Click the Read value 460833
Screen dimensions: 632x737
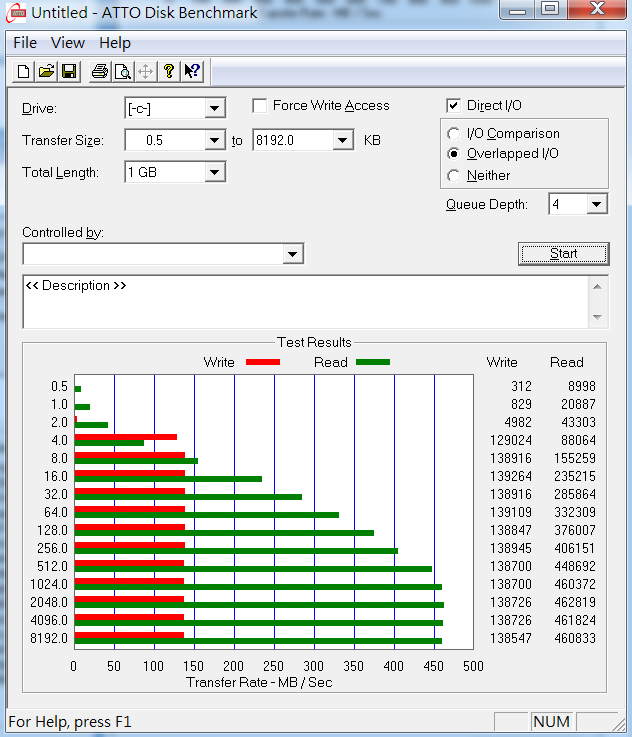[575, 638]
